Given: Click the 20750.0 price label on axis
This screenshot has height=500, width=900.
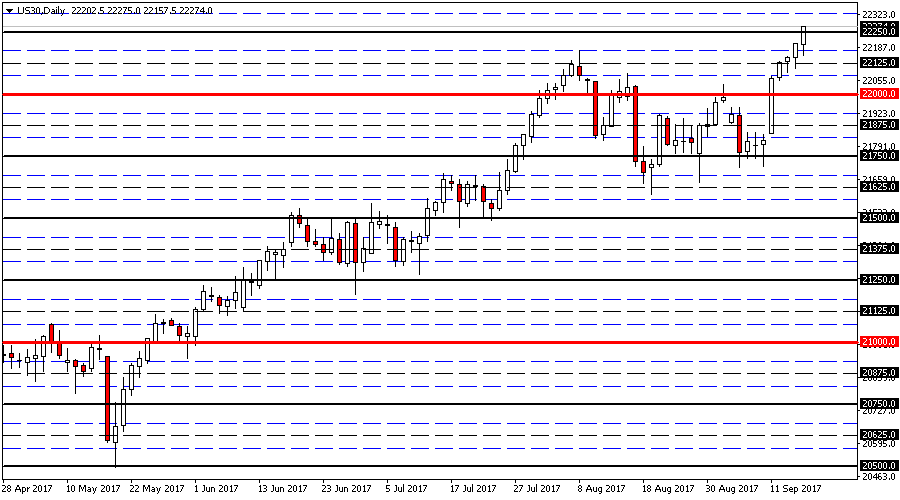Looking at the screenshot, I should click(877, 404).
